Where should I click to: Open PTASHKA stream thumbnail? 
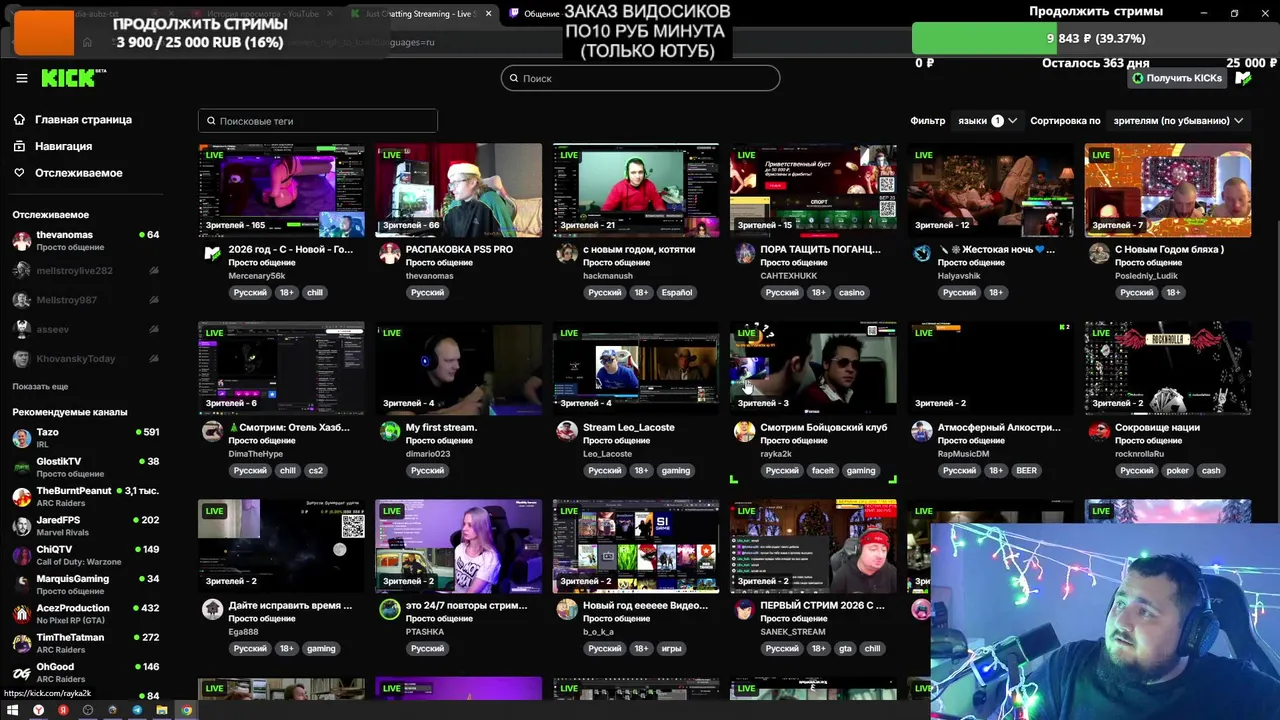coord(459,546)
